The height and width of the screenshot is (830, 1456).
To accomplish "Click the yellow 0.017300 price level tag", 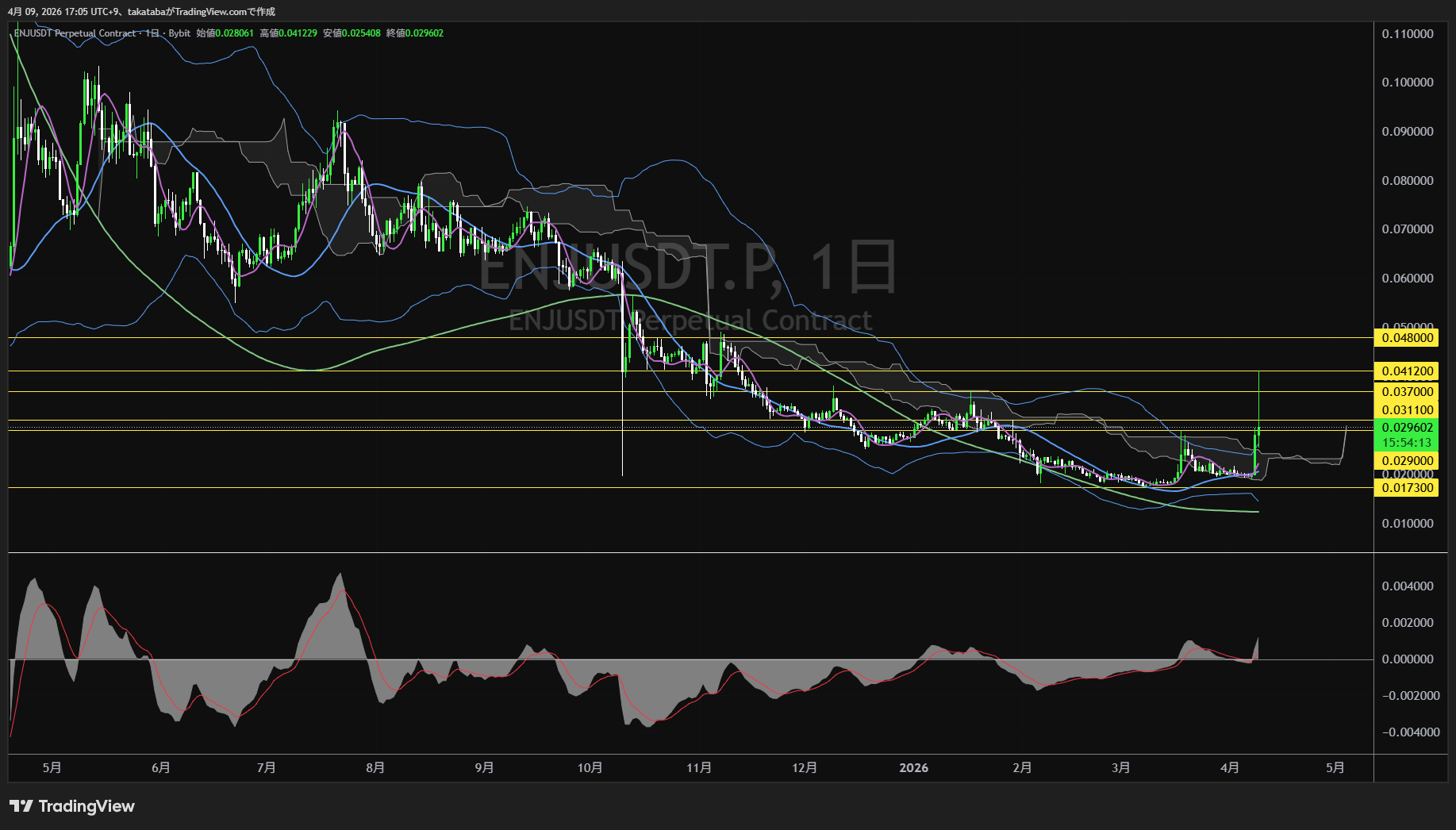I will coord(1407,488).
